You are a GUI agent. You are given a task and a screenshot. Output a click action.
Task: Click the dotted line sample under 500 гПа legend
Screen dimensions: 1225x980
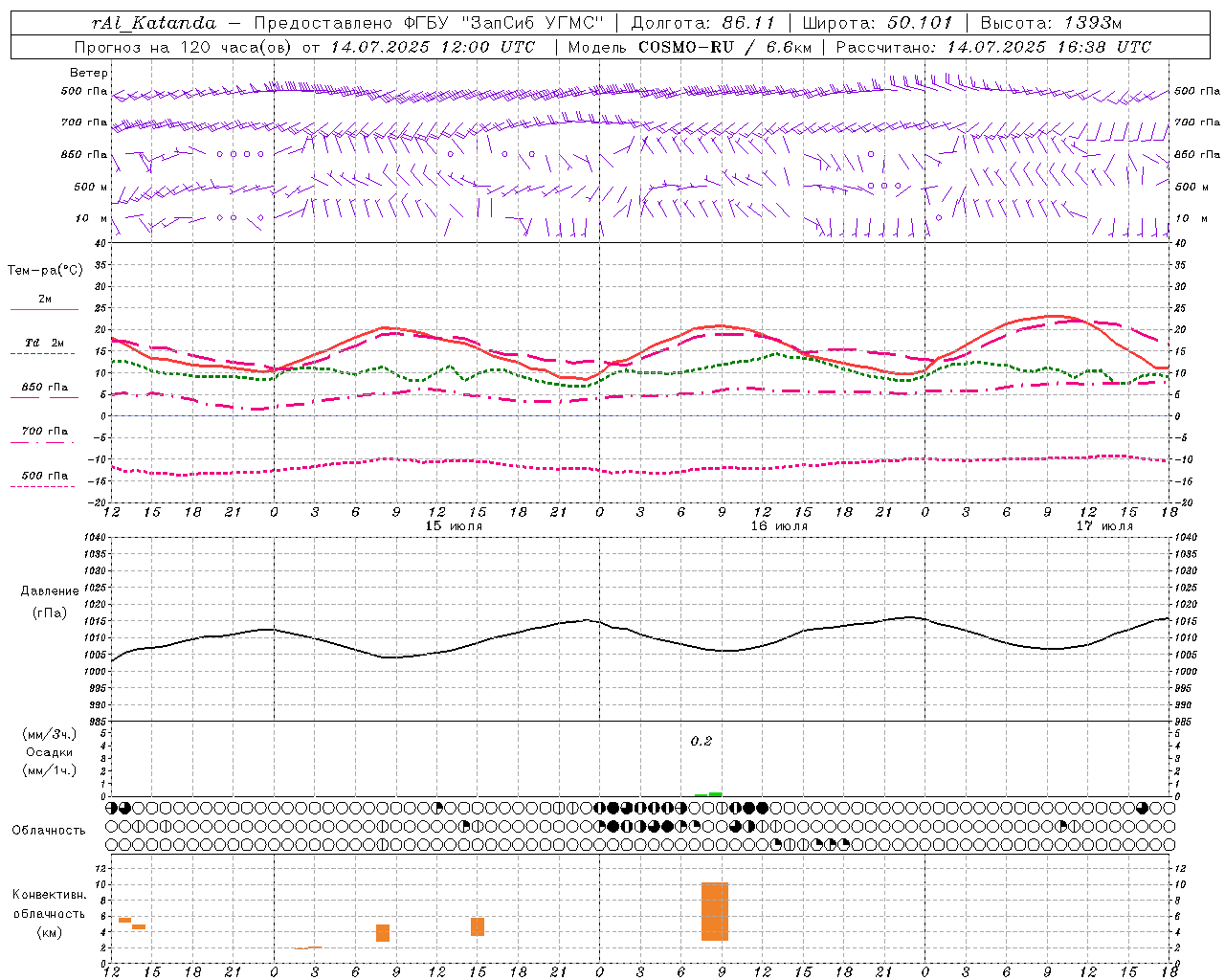click(x=42, y=487)
